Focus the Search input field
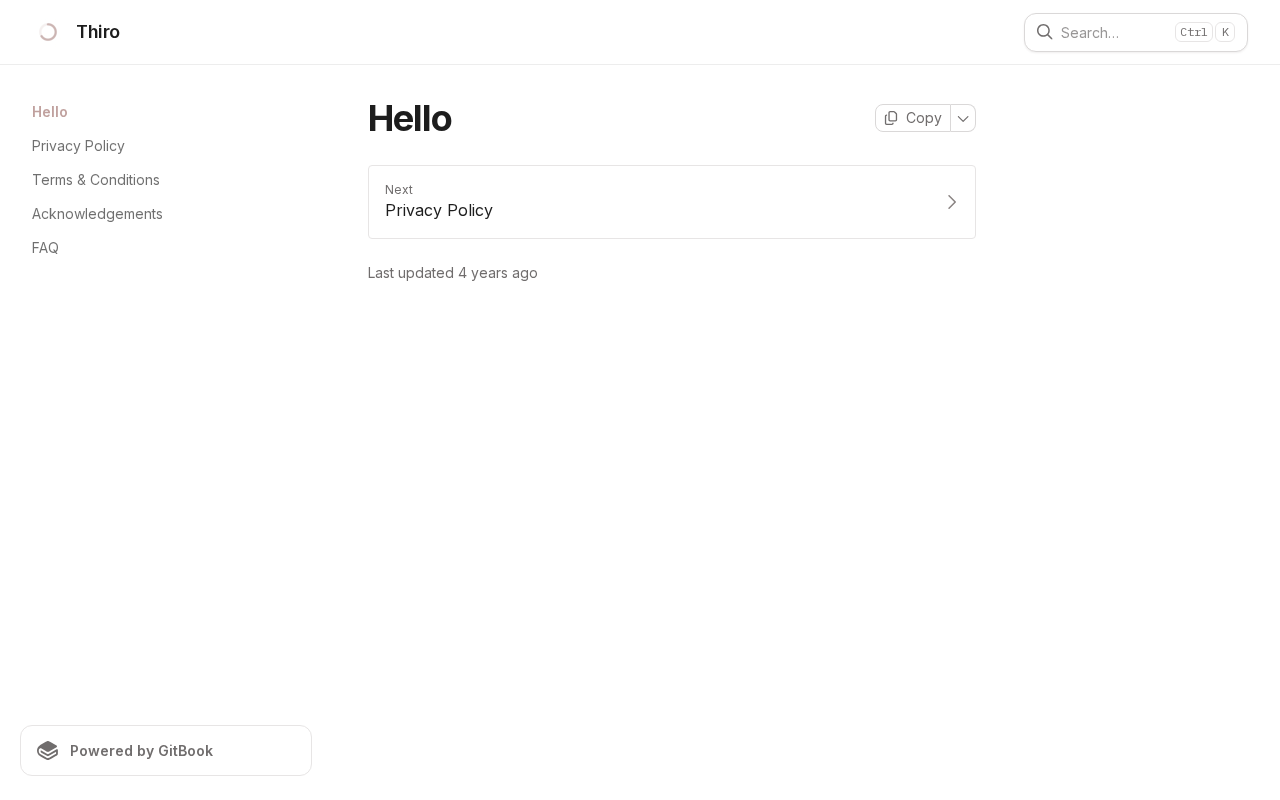This screenshot has width=1280, height=800. (1110, 33)
